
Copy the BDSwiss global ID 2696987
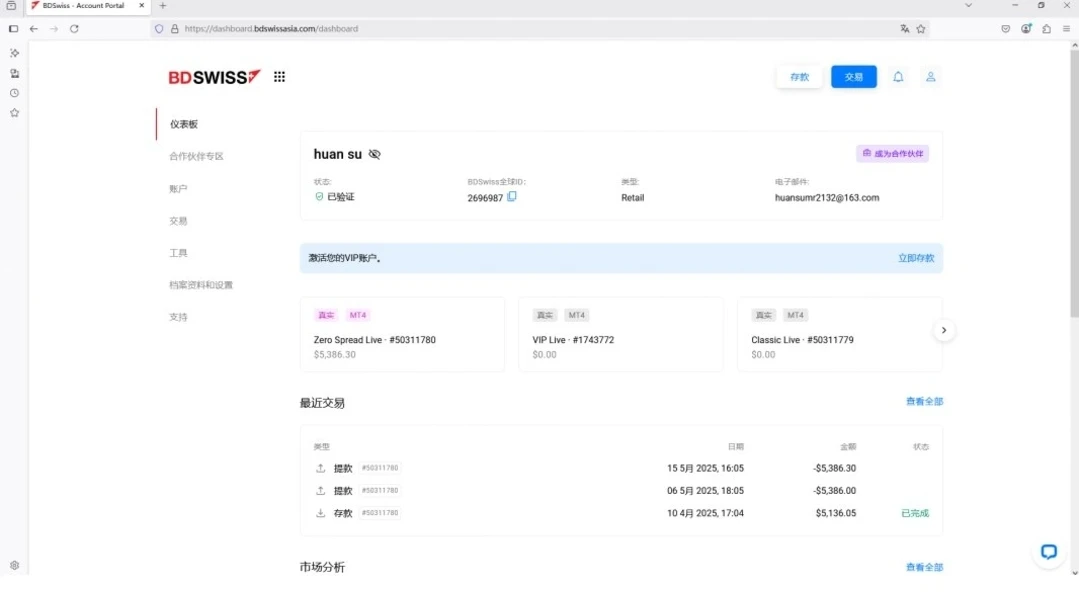coord(512,197)
